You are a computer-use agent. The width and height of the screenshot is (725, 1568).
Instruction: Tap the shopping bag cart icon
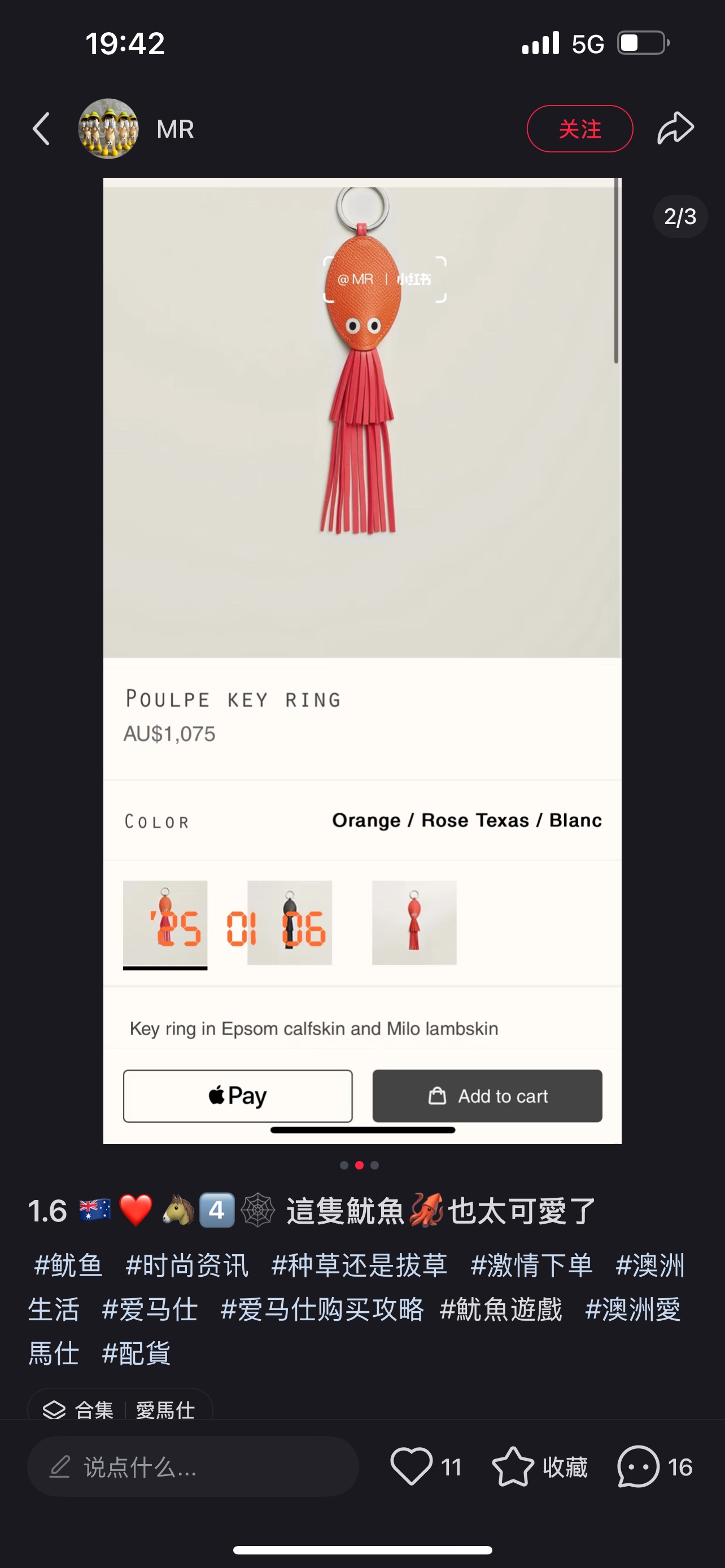437,1096
